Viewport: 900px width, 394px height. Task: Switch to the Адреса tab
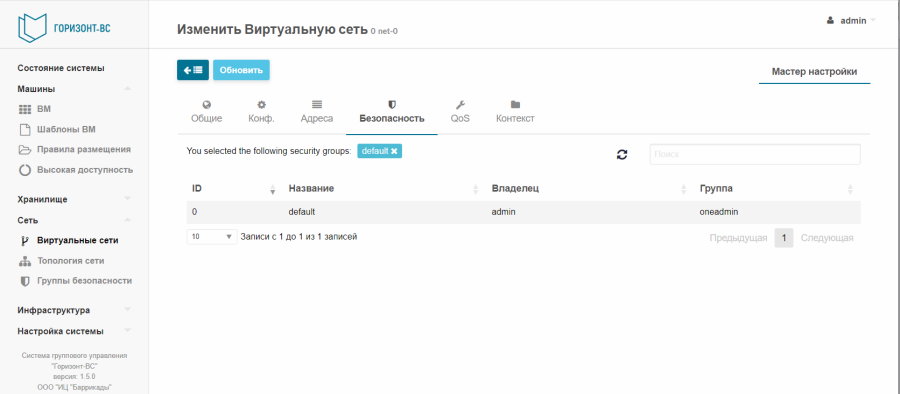click(317, 113)
